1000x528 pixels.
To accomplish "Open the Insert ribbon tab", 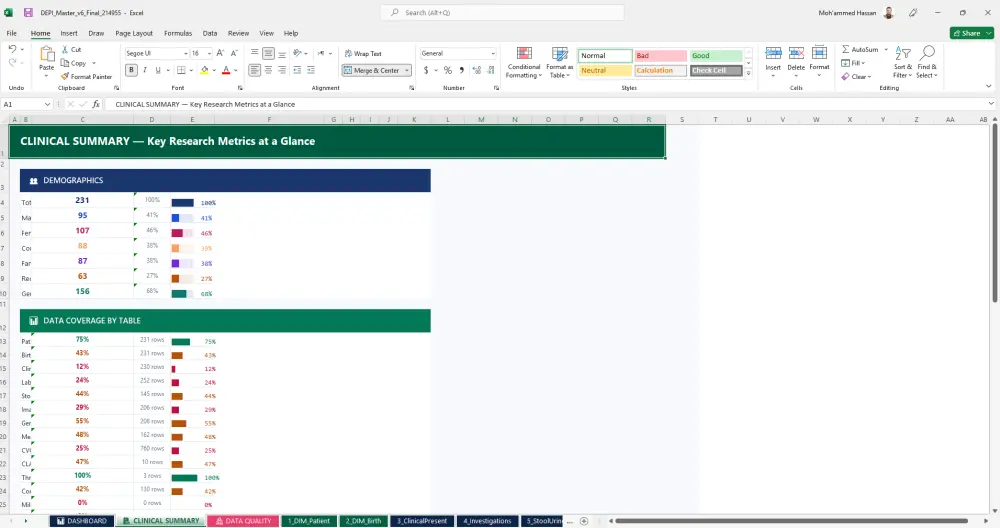I will [69, 33].
